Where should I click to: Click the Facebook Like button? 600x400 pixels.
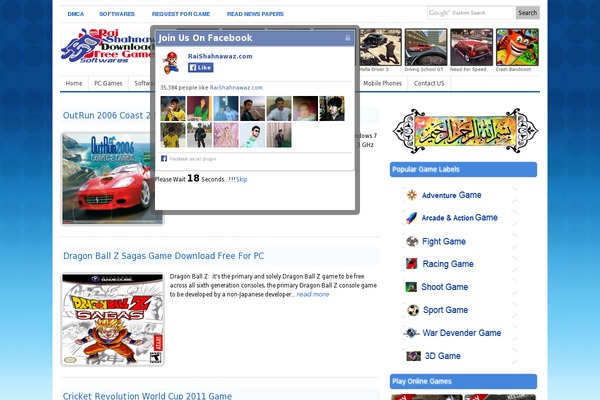(x=201, y=68)
